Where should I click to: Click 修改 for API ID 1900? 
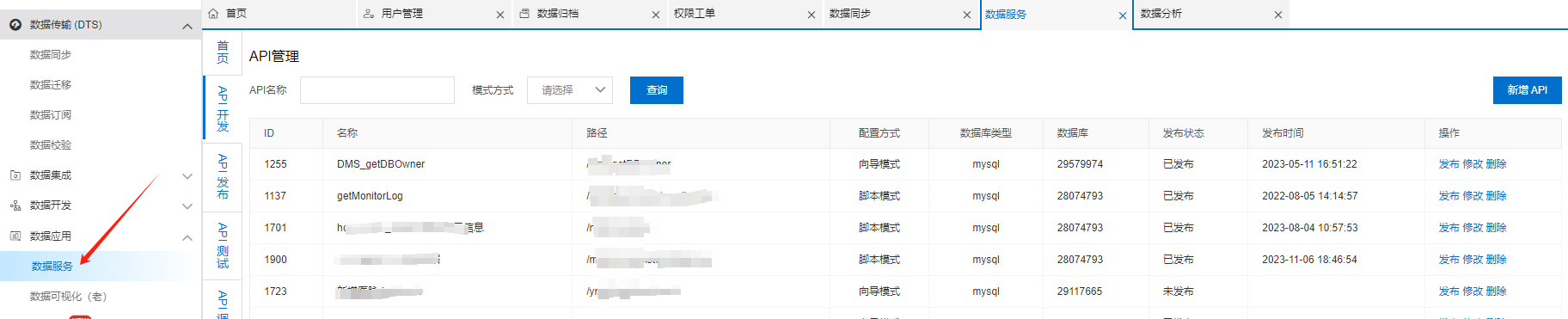click(x=1473, y=260)
